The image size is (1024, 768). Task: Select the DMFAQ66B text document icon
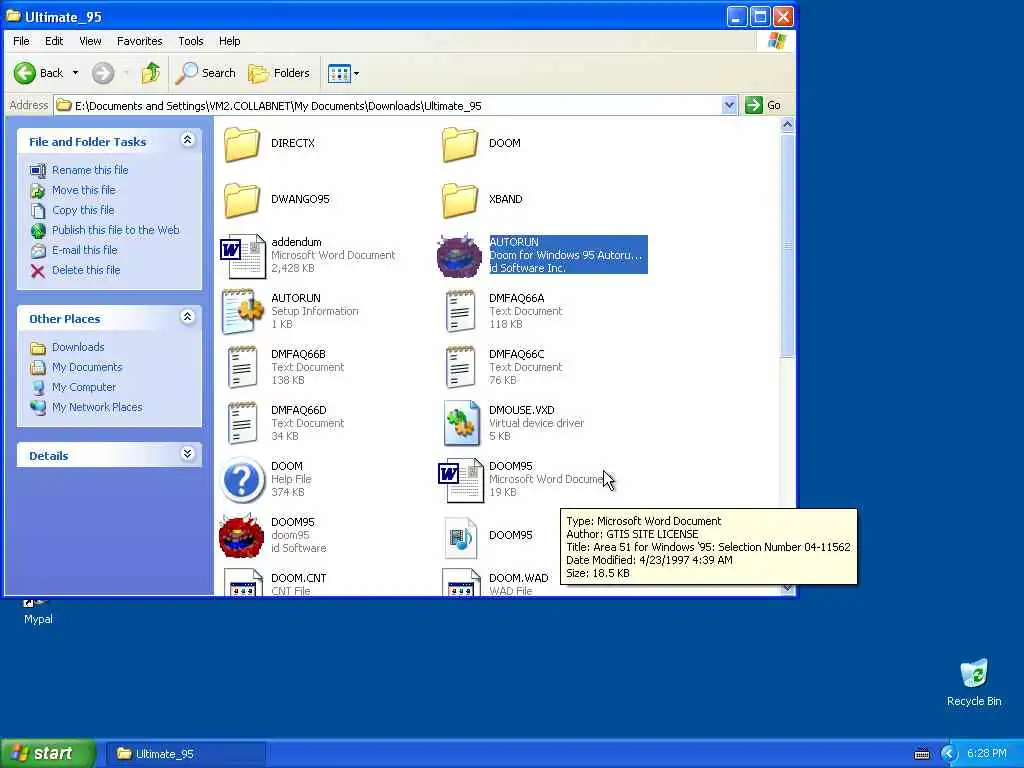(x=242, y=368)
